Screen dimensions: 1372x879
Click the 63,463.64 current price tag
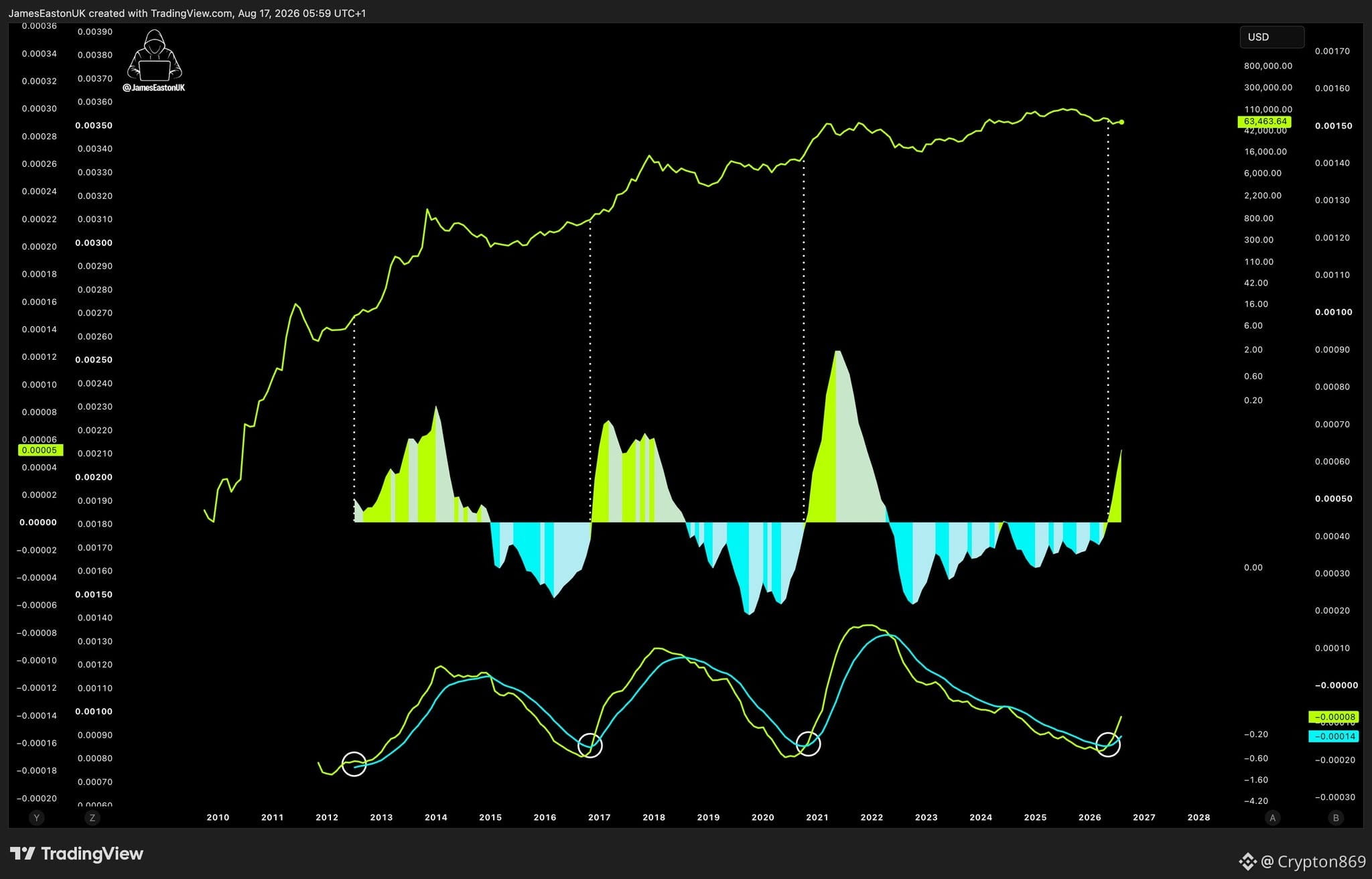pyautogui.click(x=1264, y=122)
